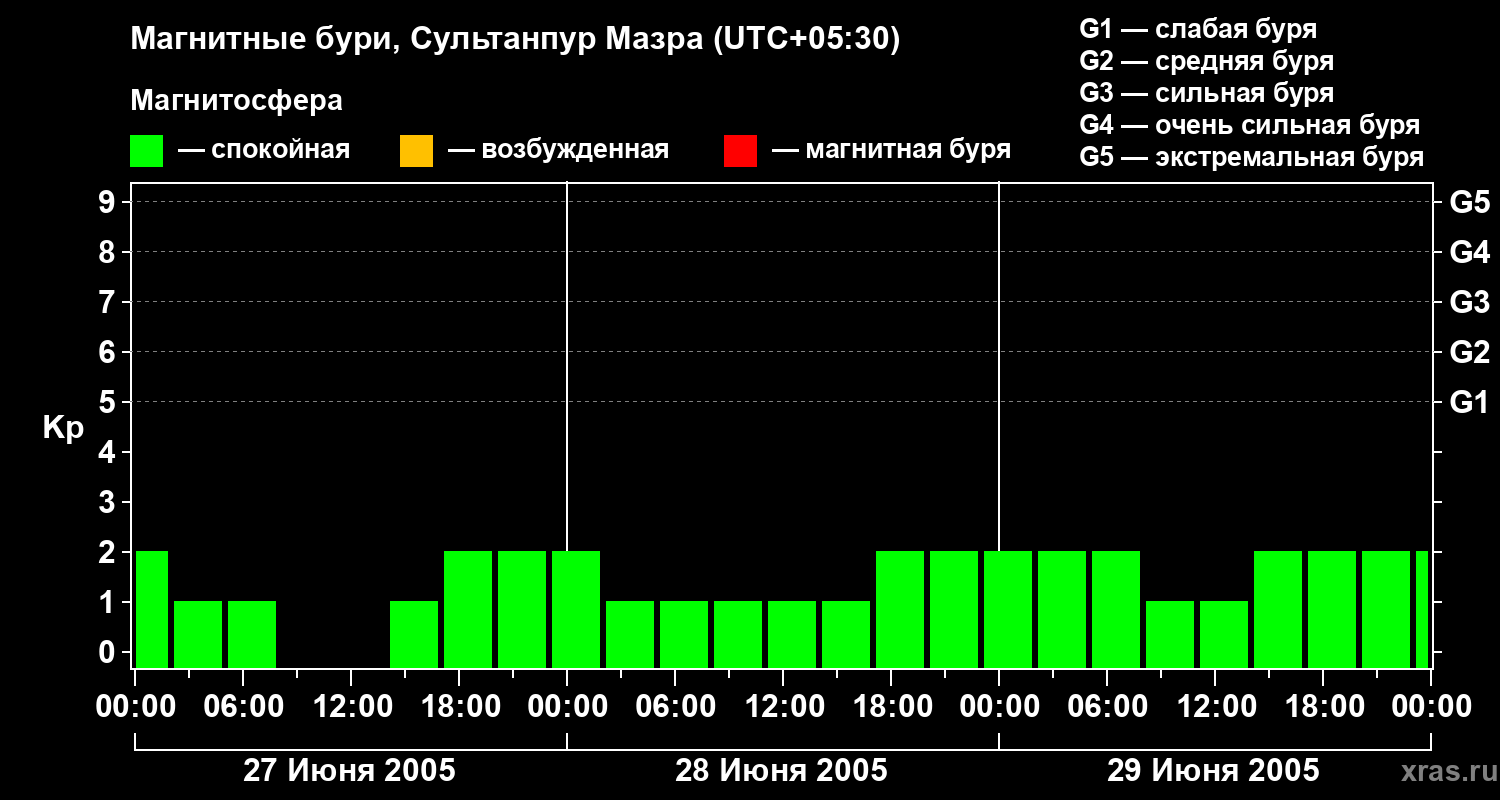The height and width of the screenshot is (800, 1500).
Task: Click the '06:00' time label for 29 Июня
Action: pyautogui.click(x=1107, y=707)
